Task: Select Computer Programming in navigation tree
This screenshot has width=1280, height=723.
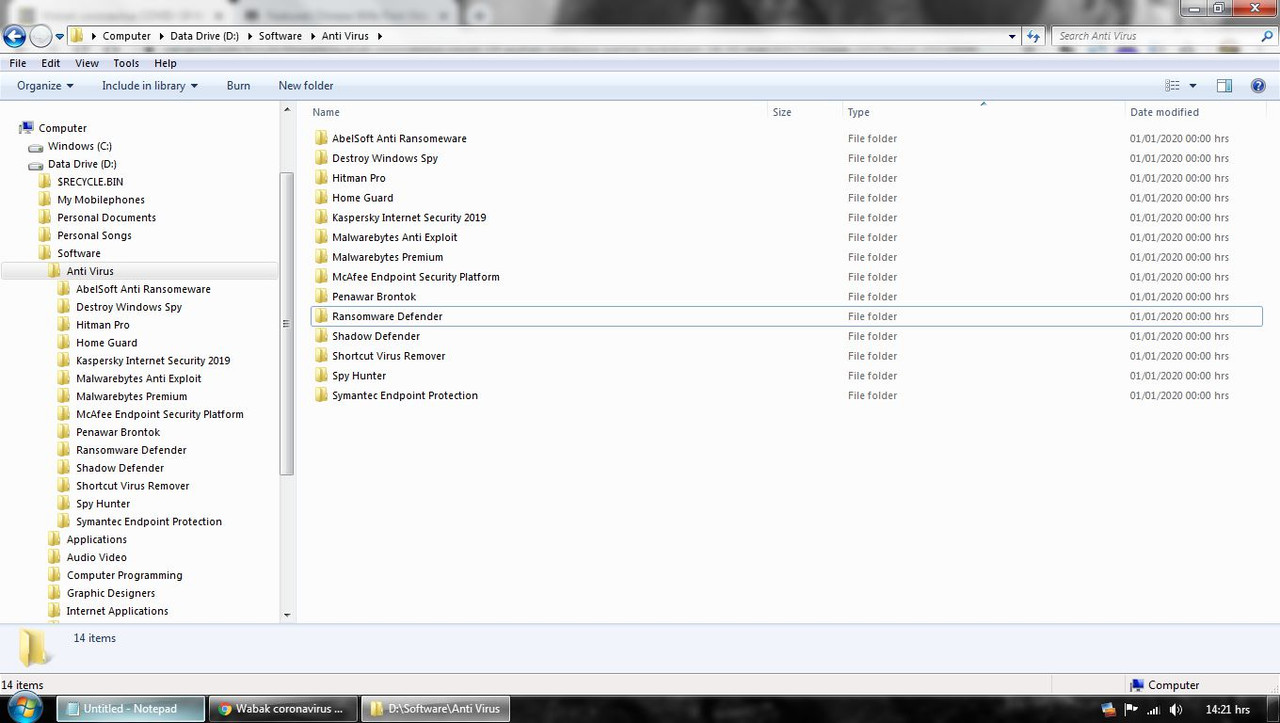Action: 124,575
